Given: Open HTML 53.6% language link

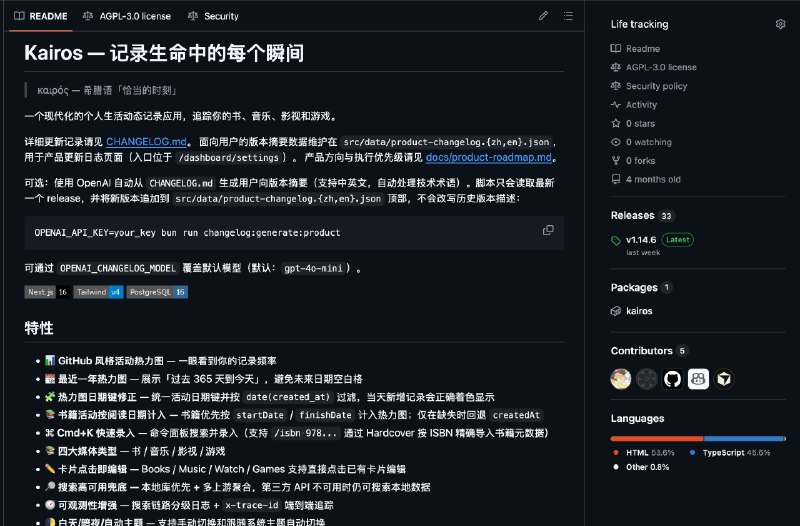Looking at the screenshot, I should 644,453.
